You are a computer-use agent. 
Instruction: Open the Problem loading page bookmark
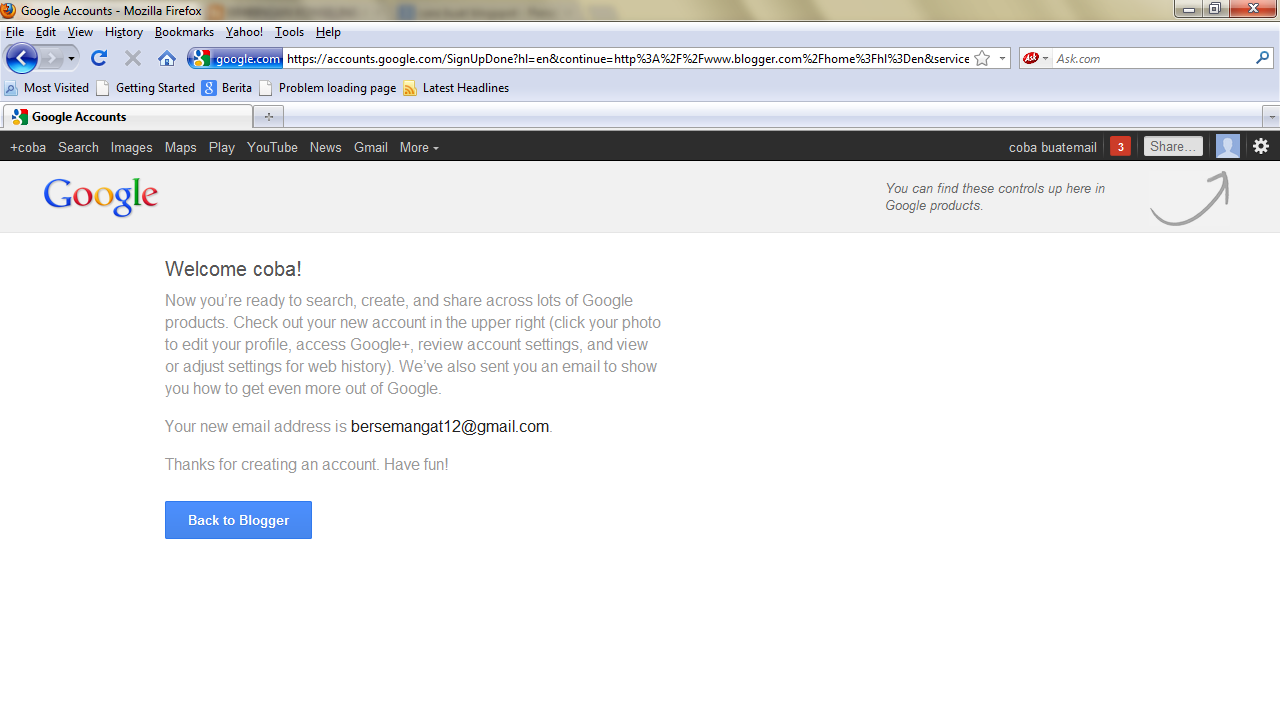pyautogui.click(x=327, y=88)
